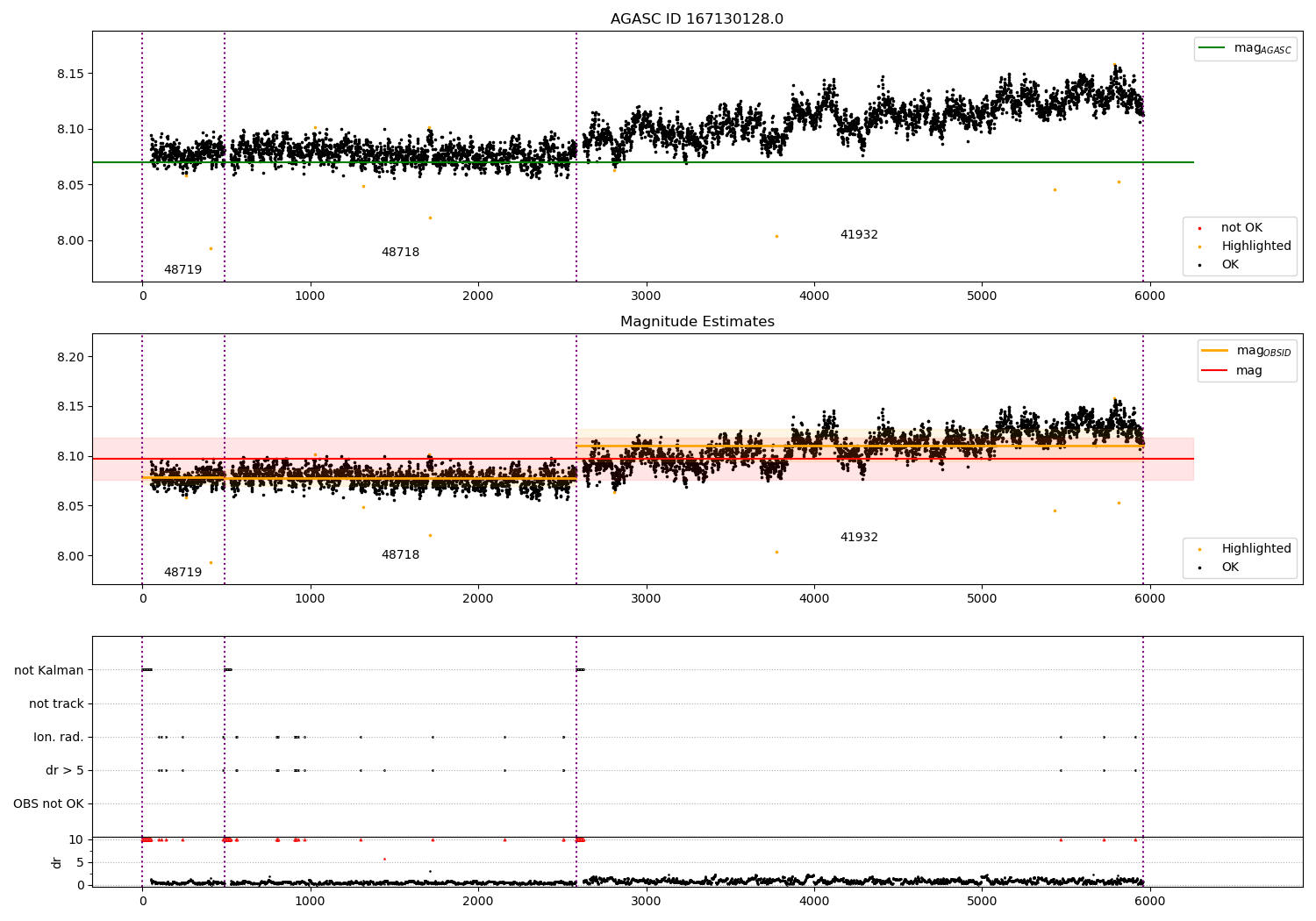The image size is (1316, 921).
Task: Click the 1000 x-tick under middle plot
Action: [311, 599]
